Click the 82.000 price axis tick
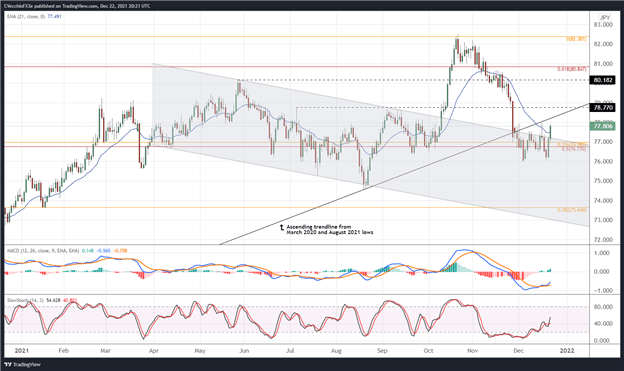Viewport: 624px width, 371px height. pos(603,44)
